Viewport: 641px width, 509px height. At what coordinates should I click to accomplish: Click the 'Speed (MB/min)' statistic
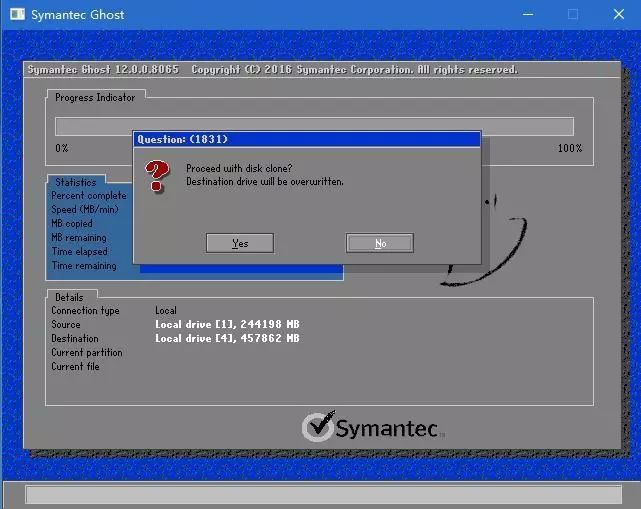click(x=85, y=209)
